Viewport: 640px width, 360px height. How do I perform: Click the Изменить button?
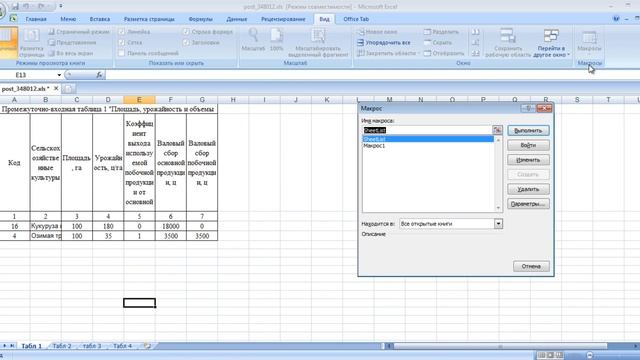pos(528,160)
